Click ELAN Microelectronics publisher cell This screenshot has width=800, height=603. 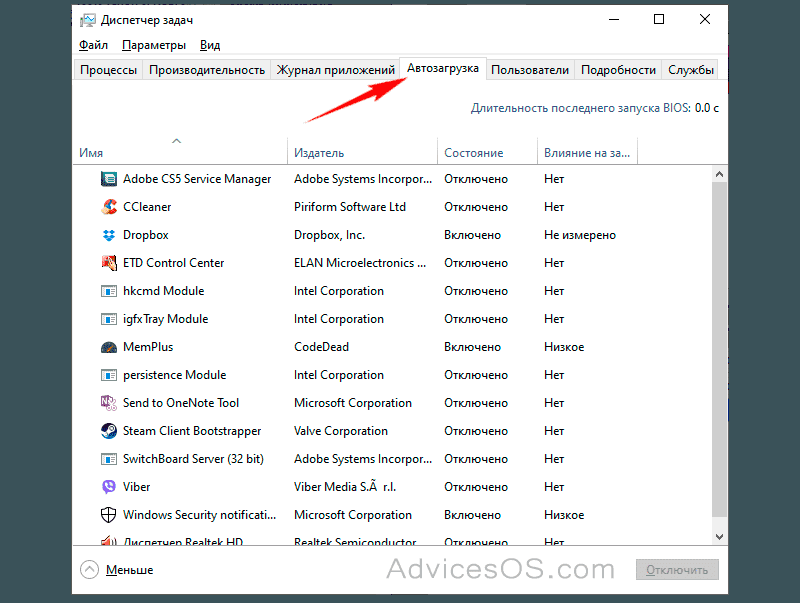point(360,263)
